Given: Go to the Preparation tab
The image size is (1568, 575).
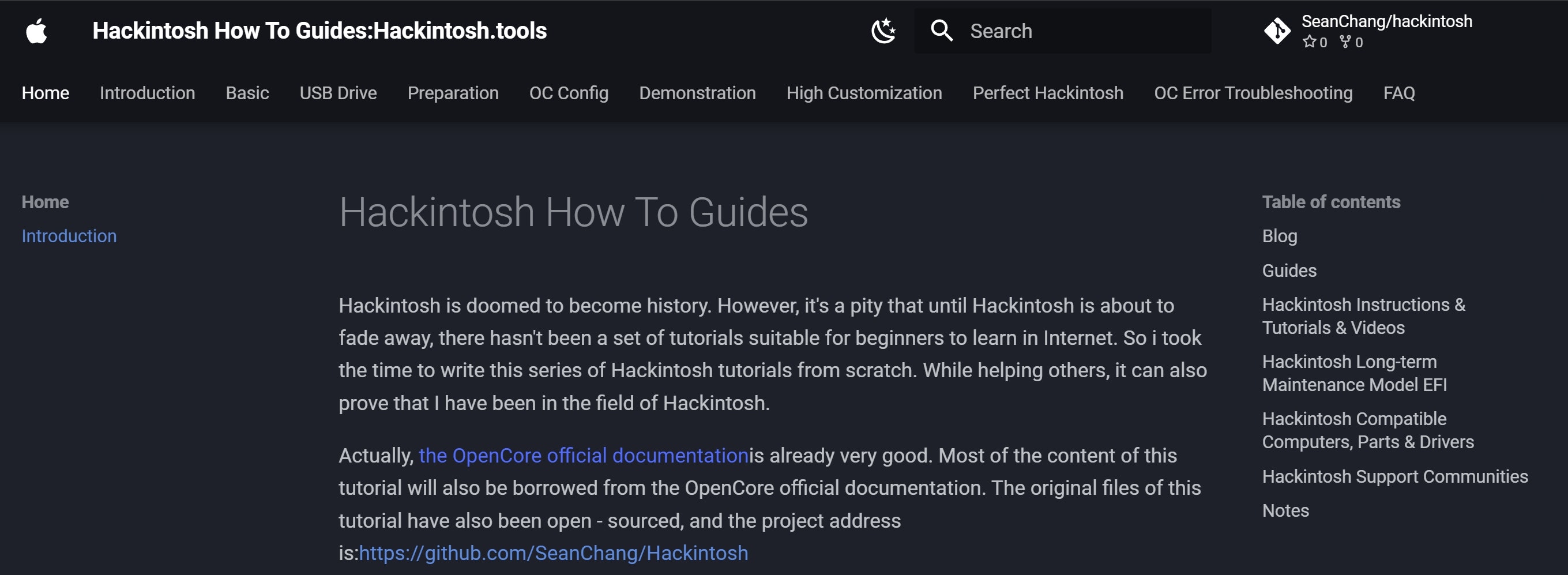Looking at the screenshot, I should tap(453, 93).
